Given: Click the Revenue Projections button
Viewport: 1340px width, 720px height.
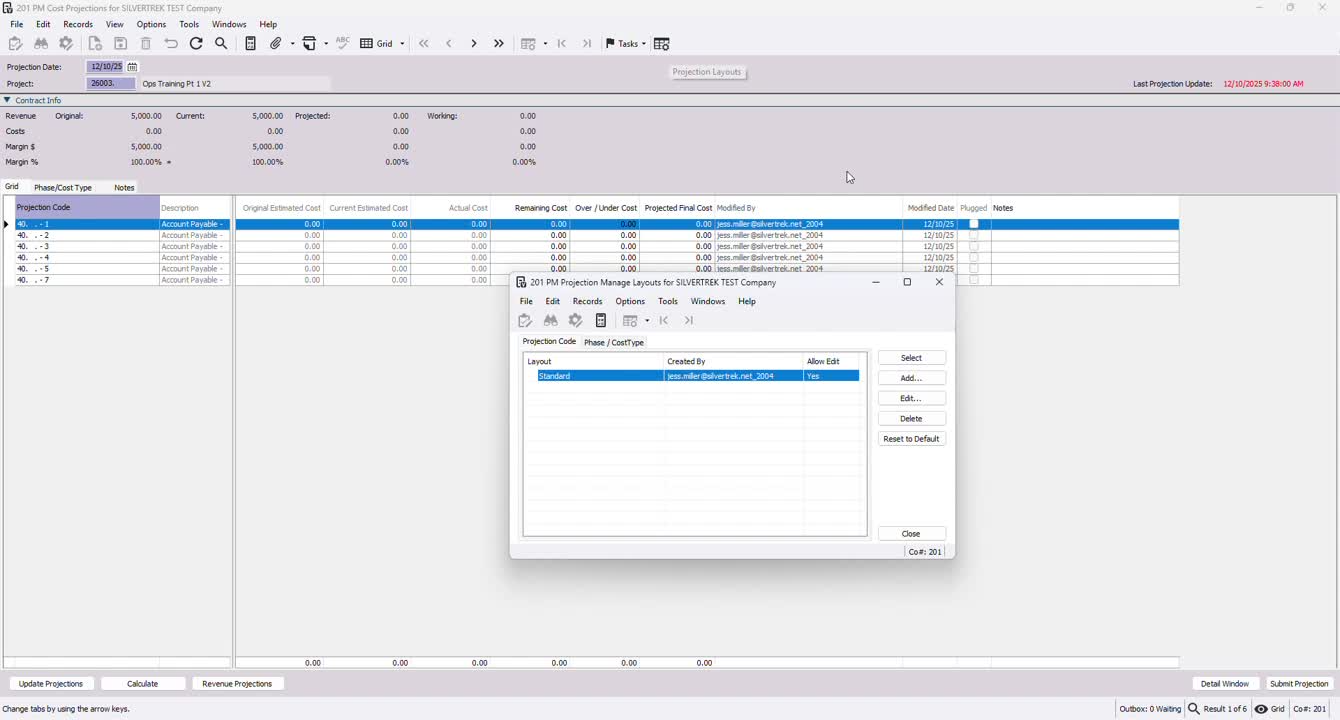Looking at the screenshot, I should click(237, 684).
